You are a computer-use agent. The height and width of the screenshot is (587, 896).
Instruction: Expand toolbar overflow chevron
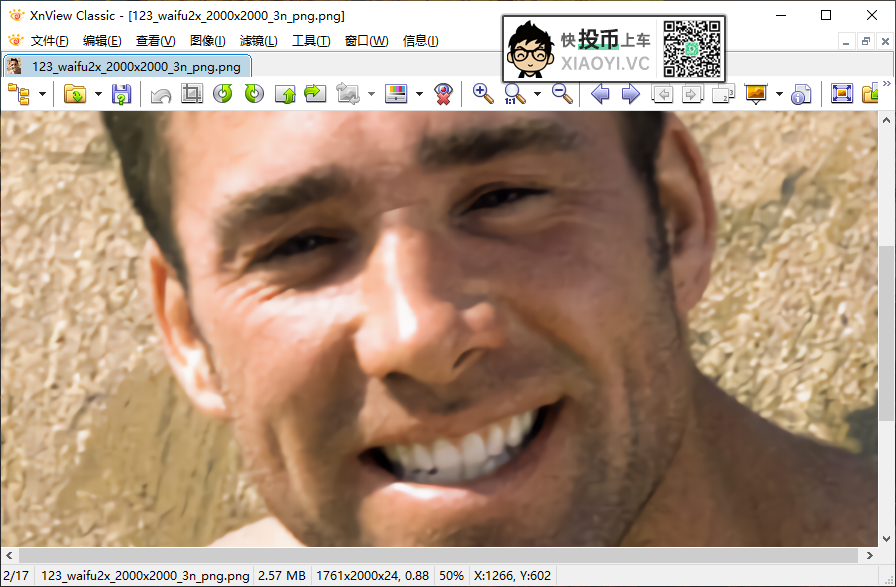[x=887, y=83]
